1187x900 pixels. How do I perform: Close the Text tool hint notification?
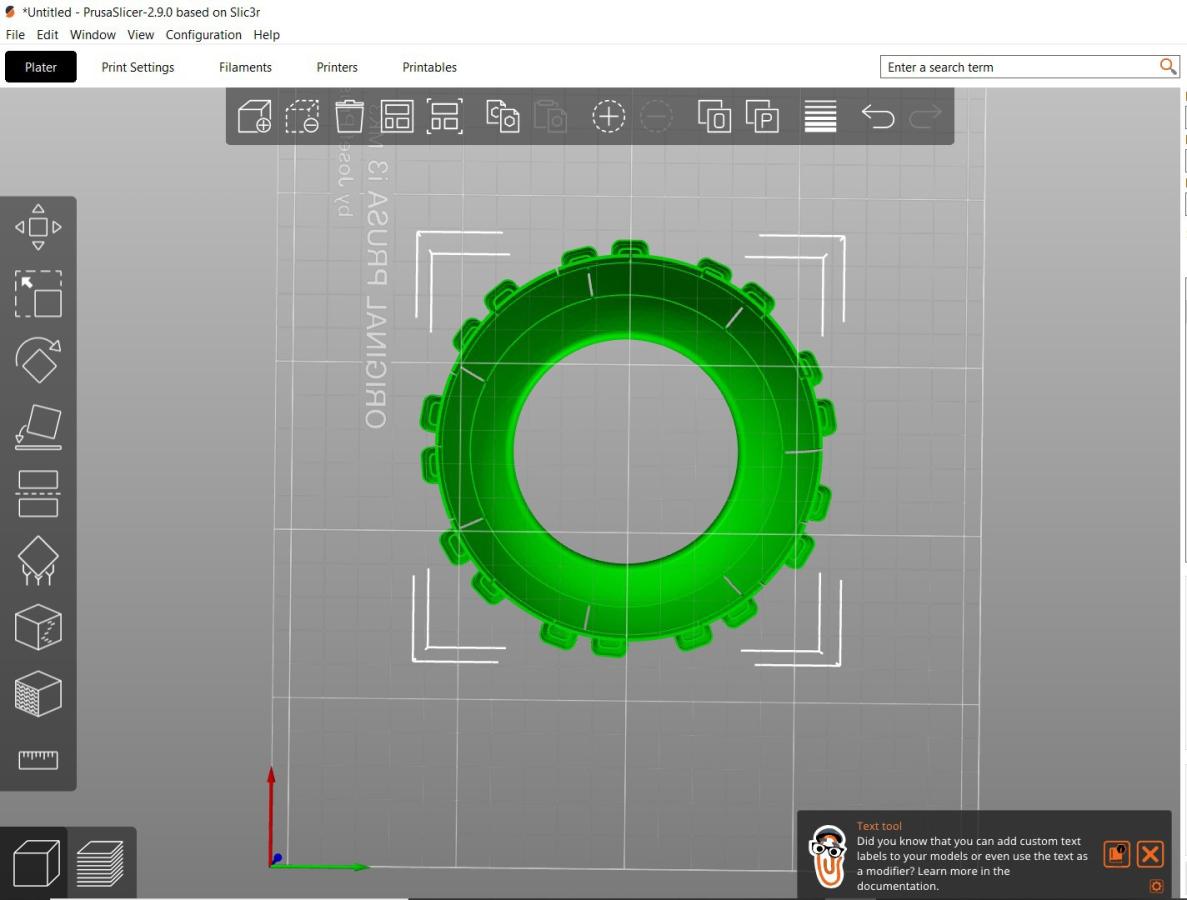[x=1150, y=854]
